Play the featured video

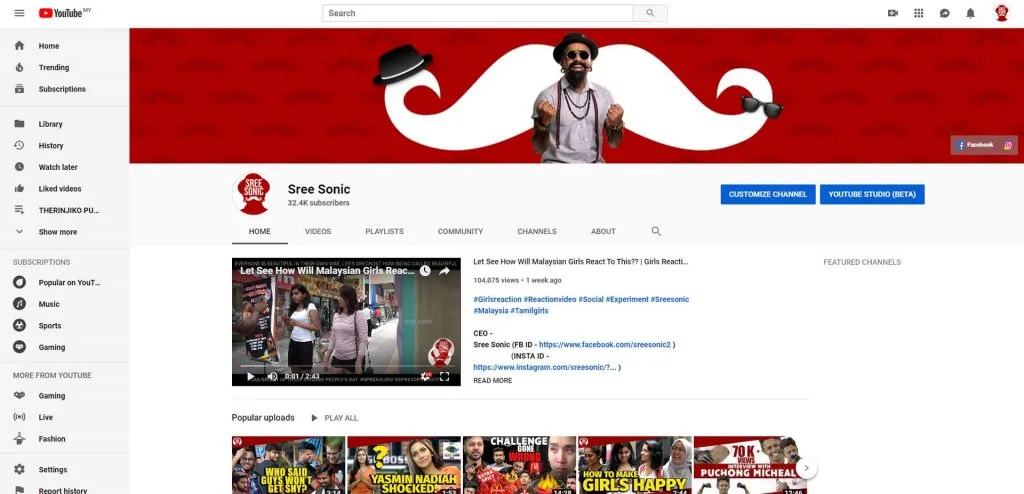pyautogui.click(x=250, y=376)
